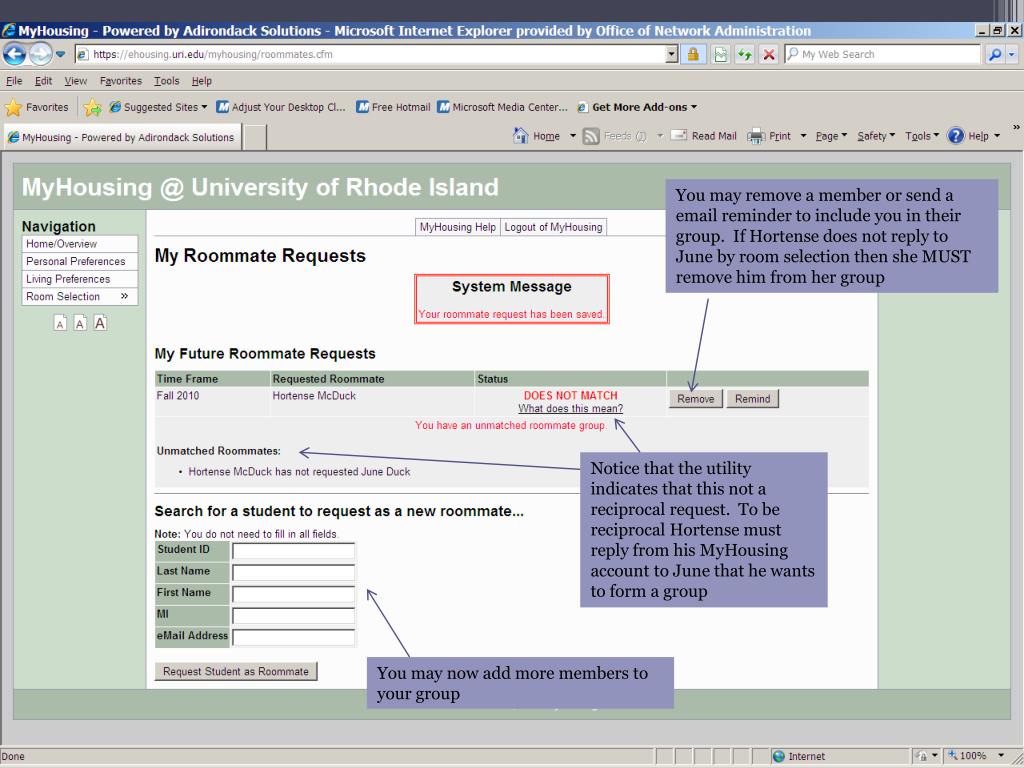
Task: Choose the largest font size A icon
Action: (100, 323)
